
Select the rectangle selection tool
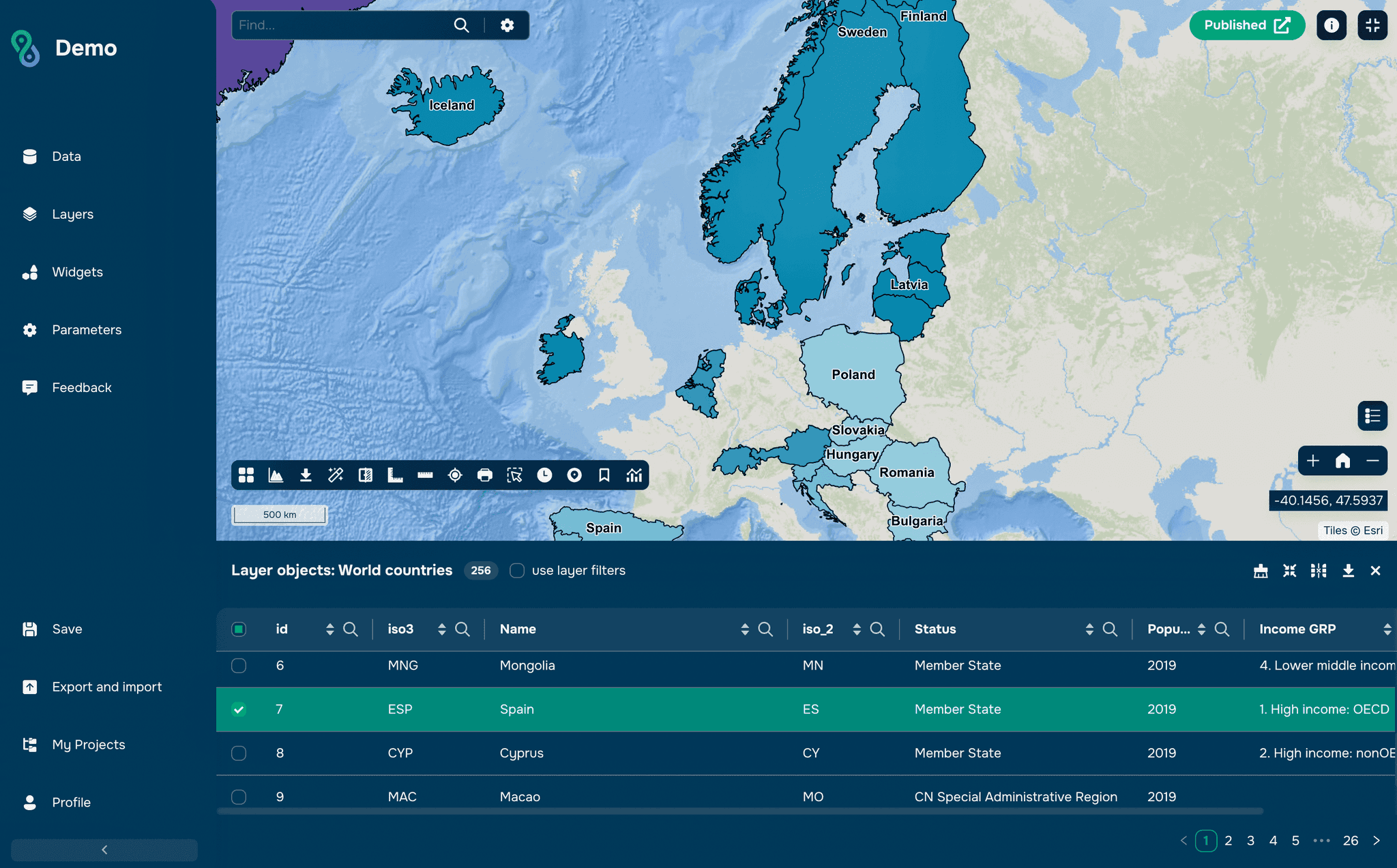514,475
